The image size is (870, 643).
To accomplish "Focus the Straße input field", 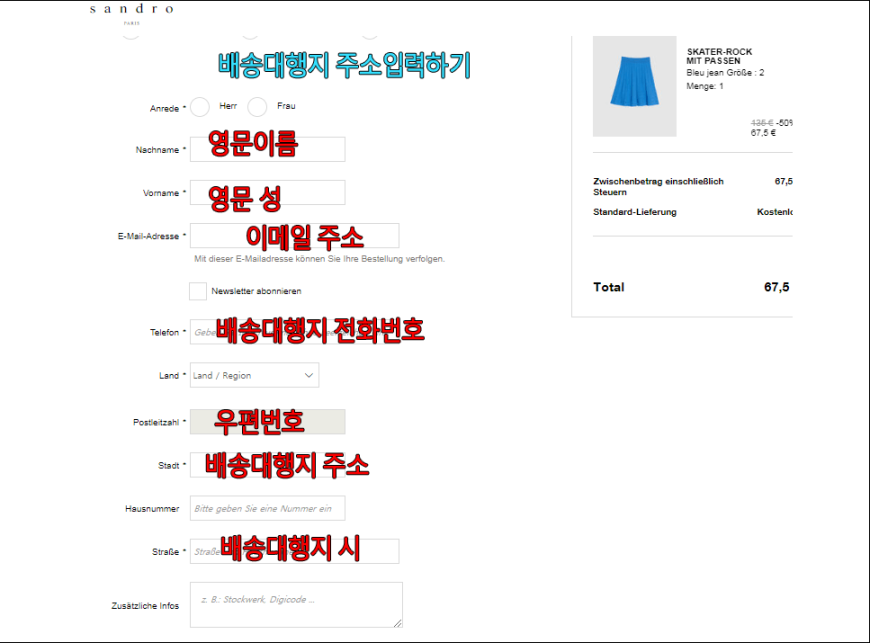I will pos(295,551).
